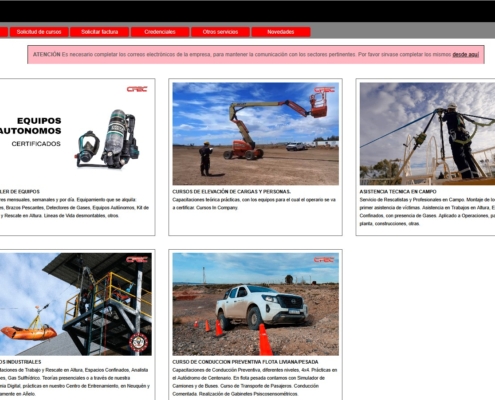The image size is (495, 400).
Task: Click the partially visible red menu button at left
Action: (4, 32)
